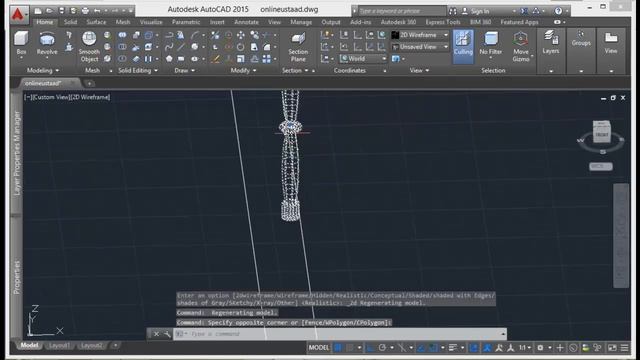This screenshot has height=360, width=640.
Task: Switch to the Layout1 tab
Action: click(x=59, y=345)
